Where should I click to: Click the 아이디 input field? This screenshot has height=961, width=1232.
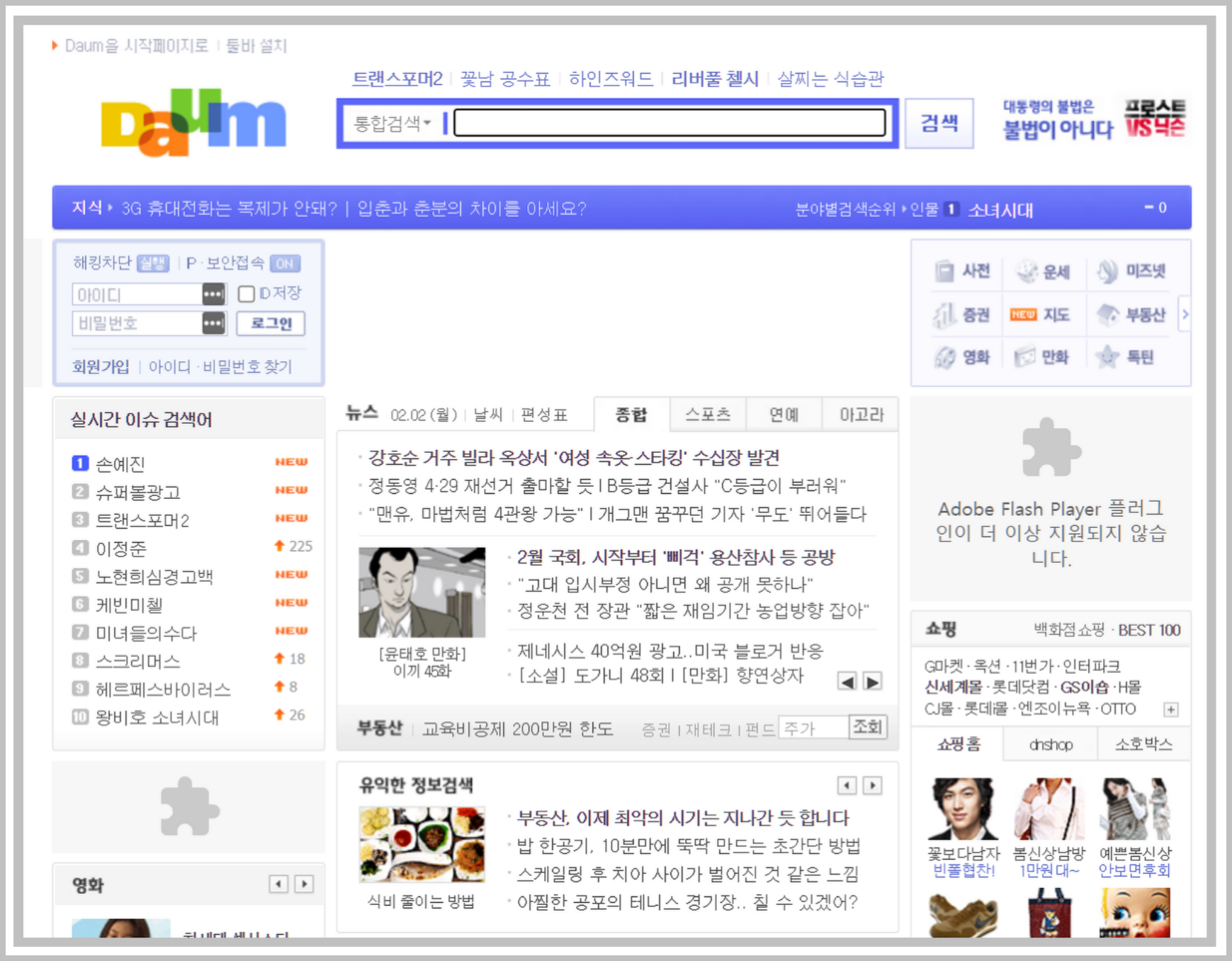pos(137,293)
